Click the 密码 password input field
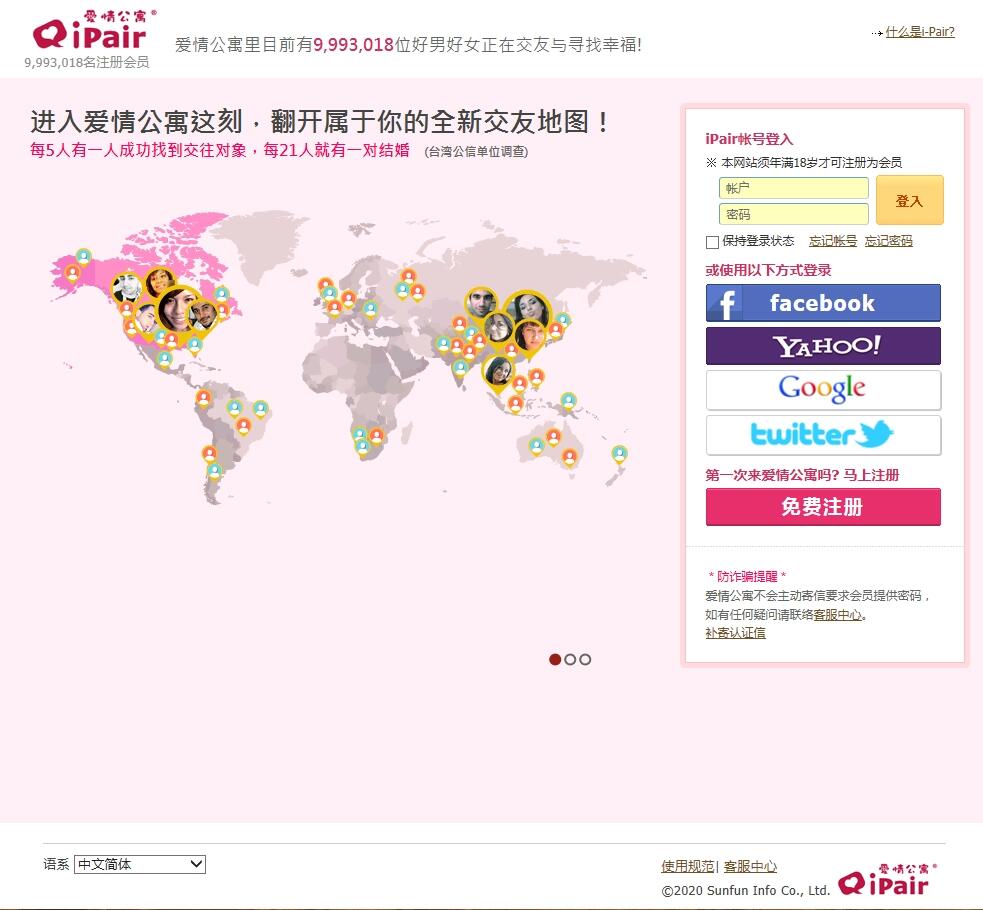983x910 pixels. (x=794, y=214)
